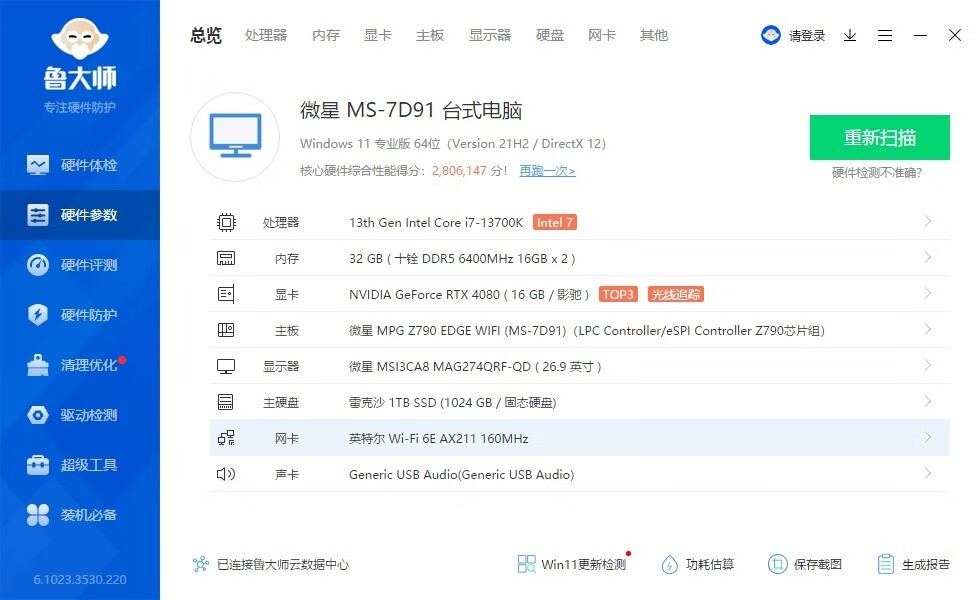Expand the 主硬盘 row chevron
The image size is (980, 600).
coord(928,401)
